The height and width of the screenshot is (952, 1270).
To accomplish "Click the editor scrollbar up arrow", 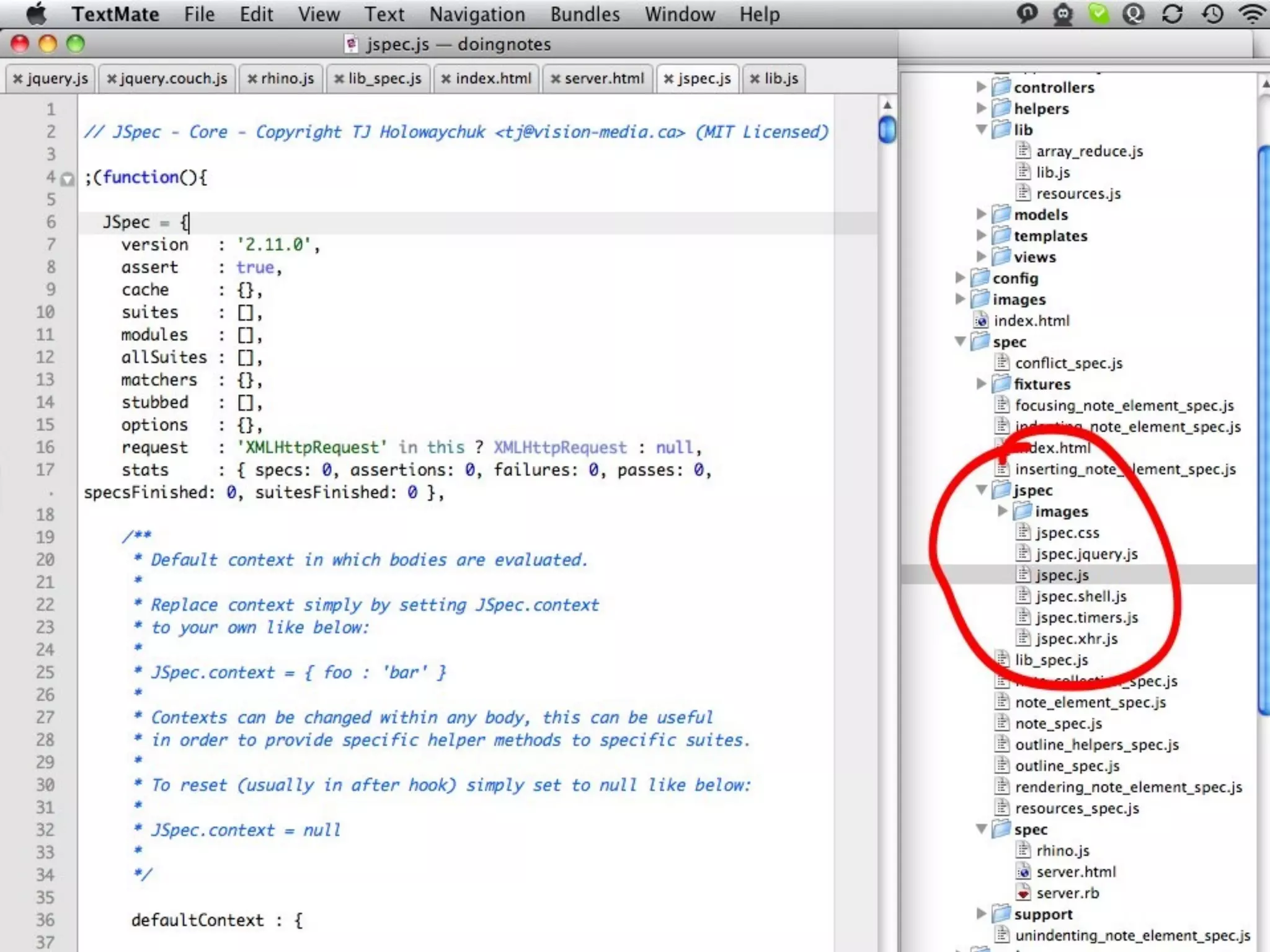I will tap(887, 105).
